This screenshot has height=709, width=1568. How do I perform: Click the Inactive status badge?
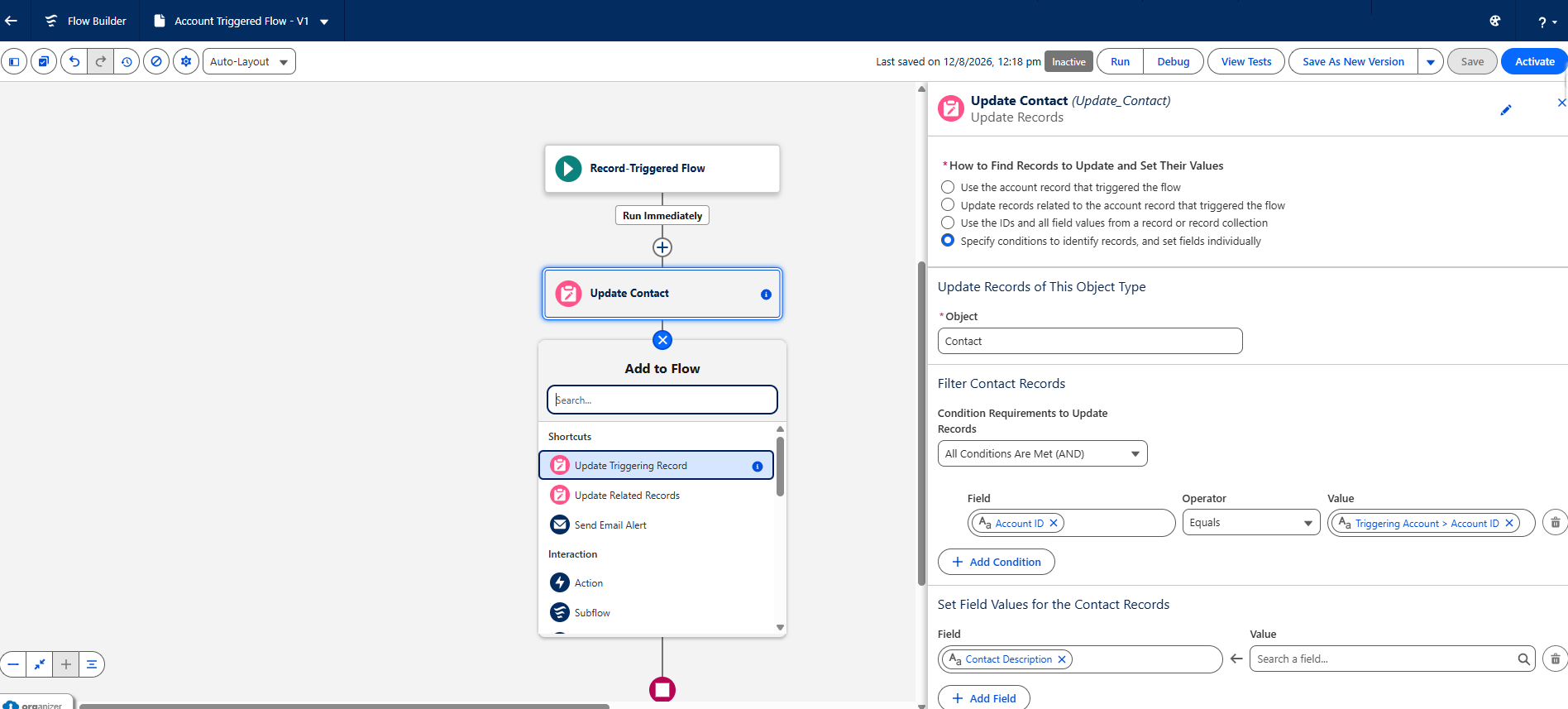click(x=1068, y=62)
